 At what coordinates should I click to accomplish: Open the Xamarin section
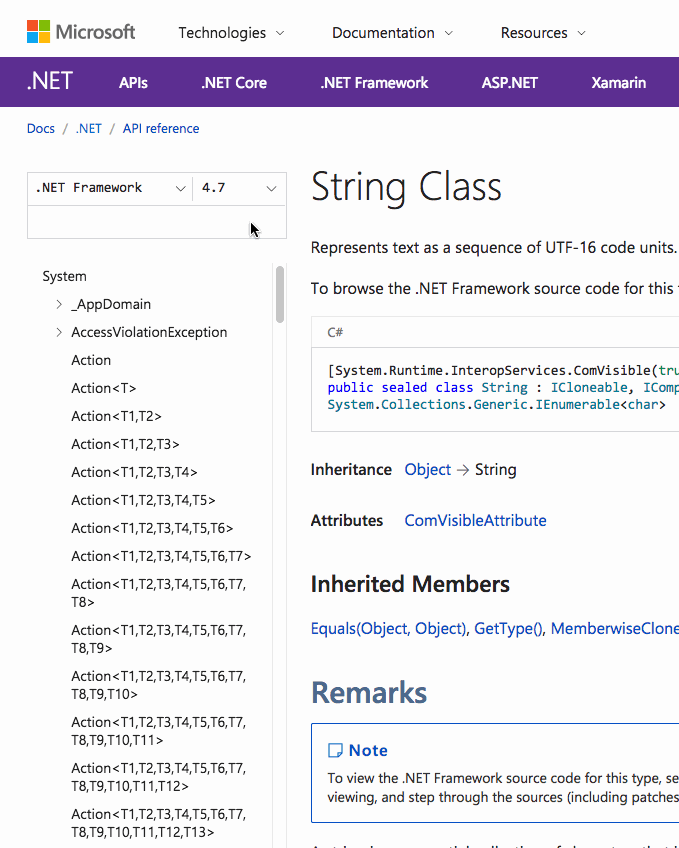pos(618,82)
